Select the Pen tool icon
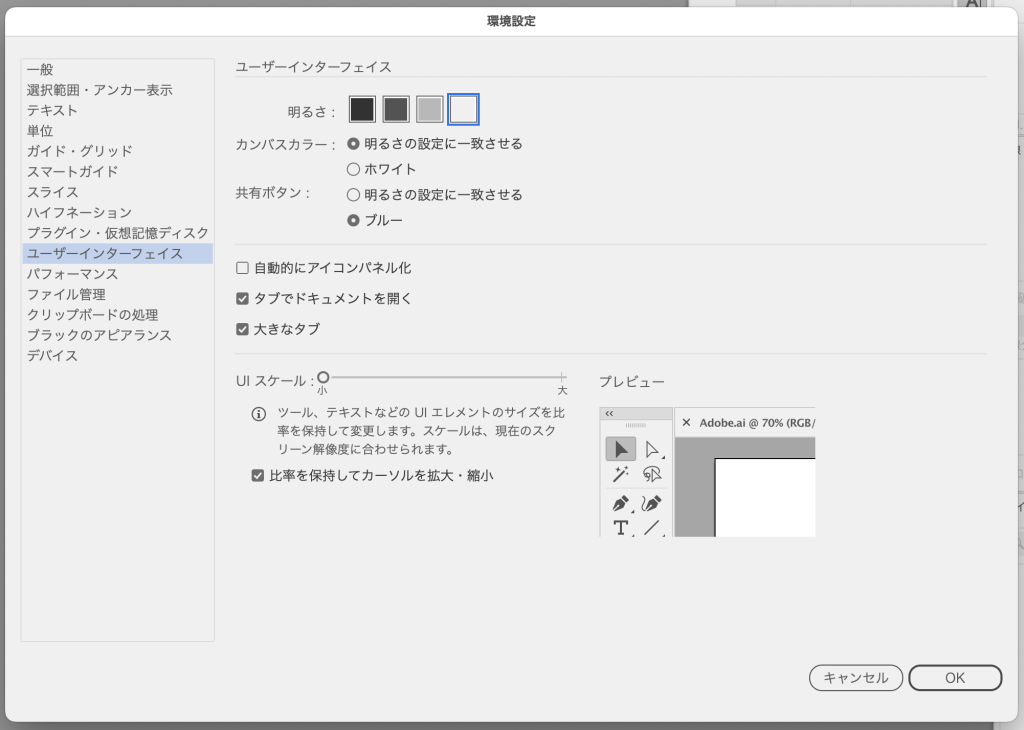The width and height of the screenshot is (1024, 730). coord(620,503)
